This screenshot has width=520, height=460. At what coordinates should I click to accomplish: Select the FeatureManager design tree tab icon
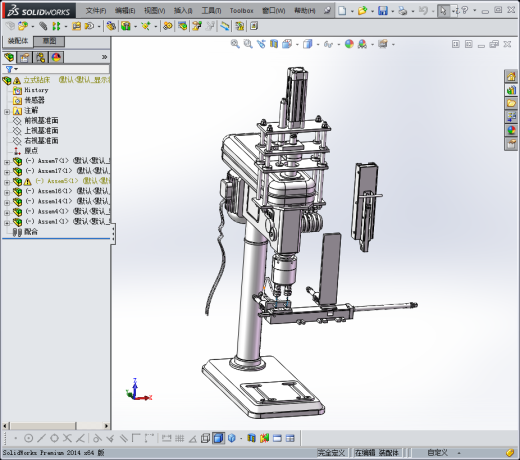9,58
